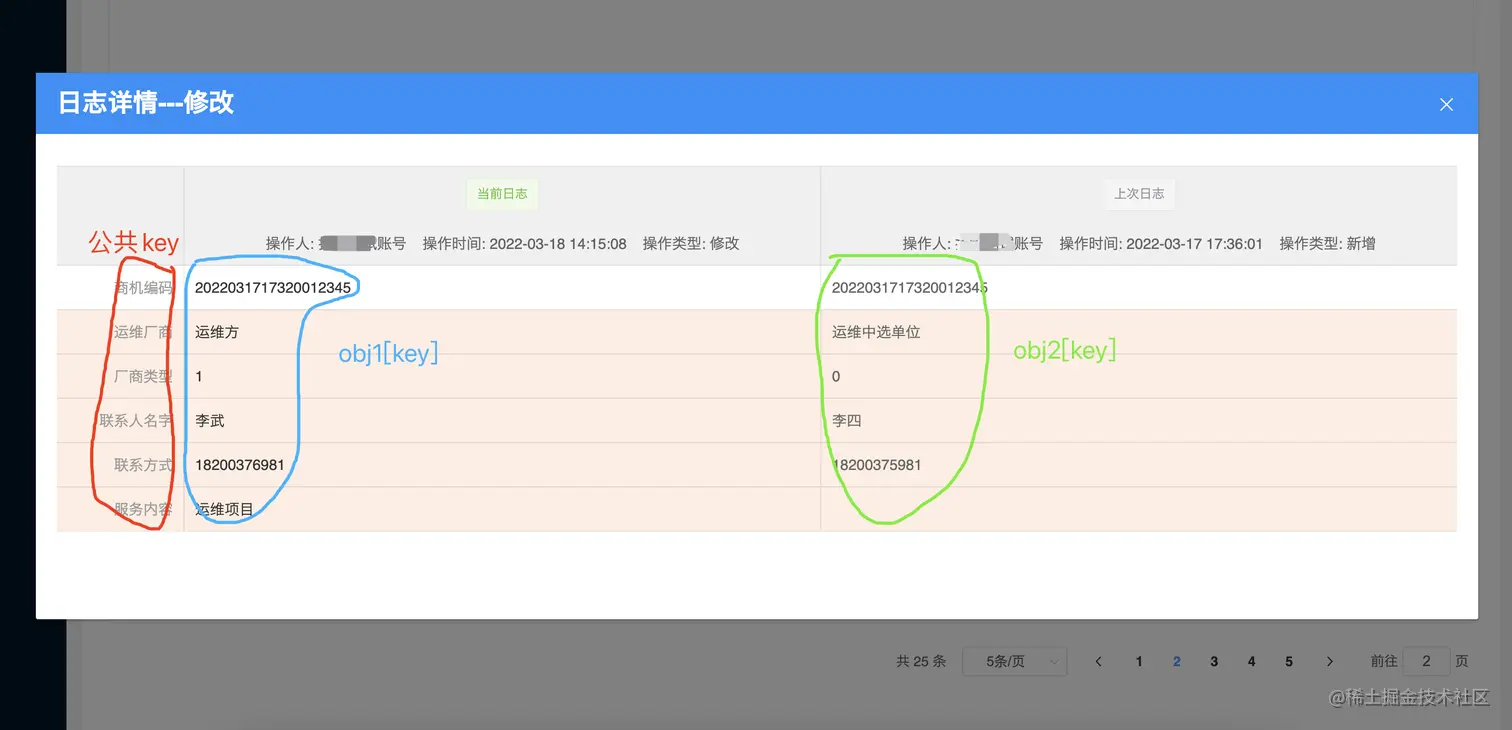Click 操作时间: 2022-03-18 14:15:08 text
The height and width of the screenshot is (730, 1512).
click(525, 243)
